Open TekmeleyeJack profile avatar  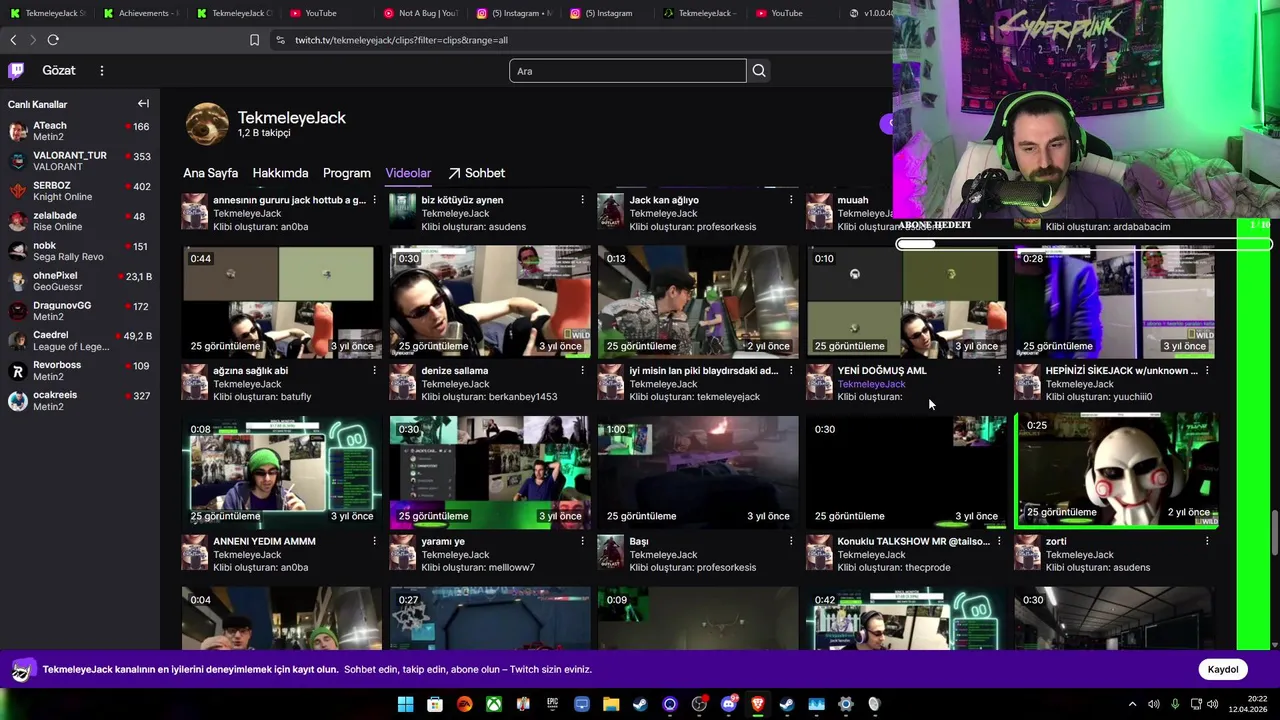click(207, 123)
